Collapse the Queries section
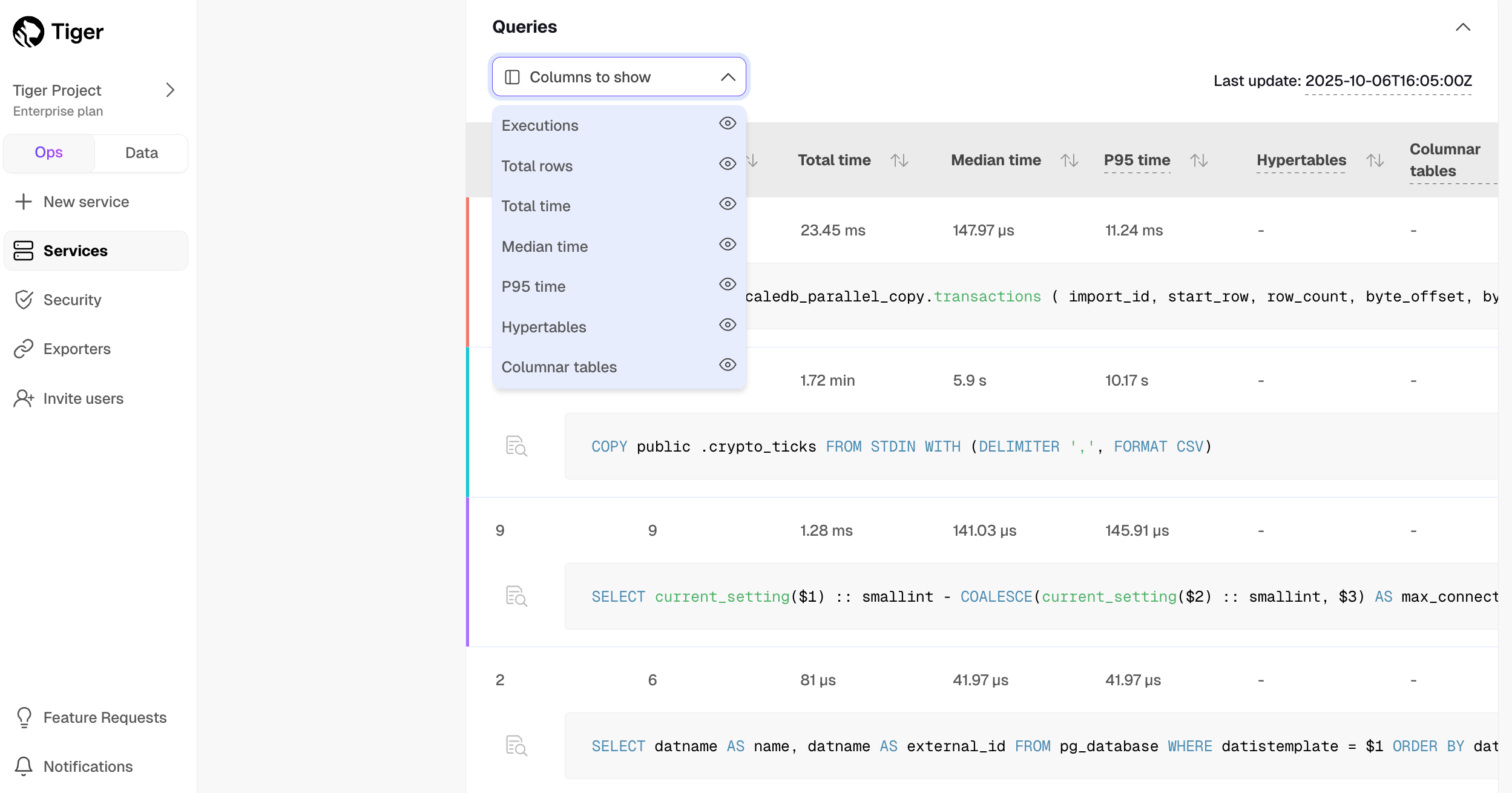Image resolution: width=1512 pixels, height=793 pixels. point(1462,27)
